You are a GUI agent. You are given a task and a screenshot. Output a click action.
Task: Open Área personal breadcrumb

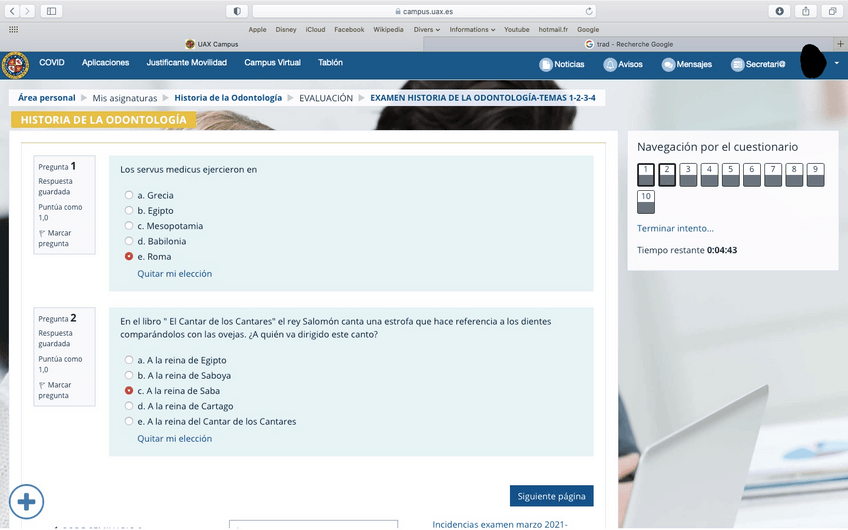coord(47,98)
